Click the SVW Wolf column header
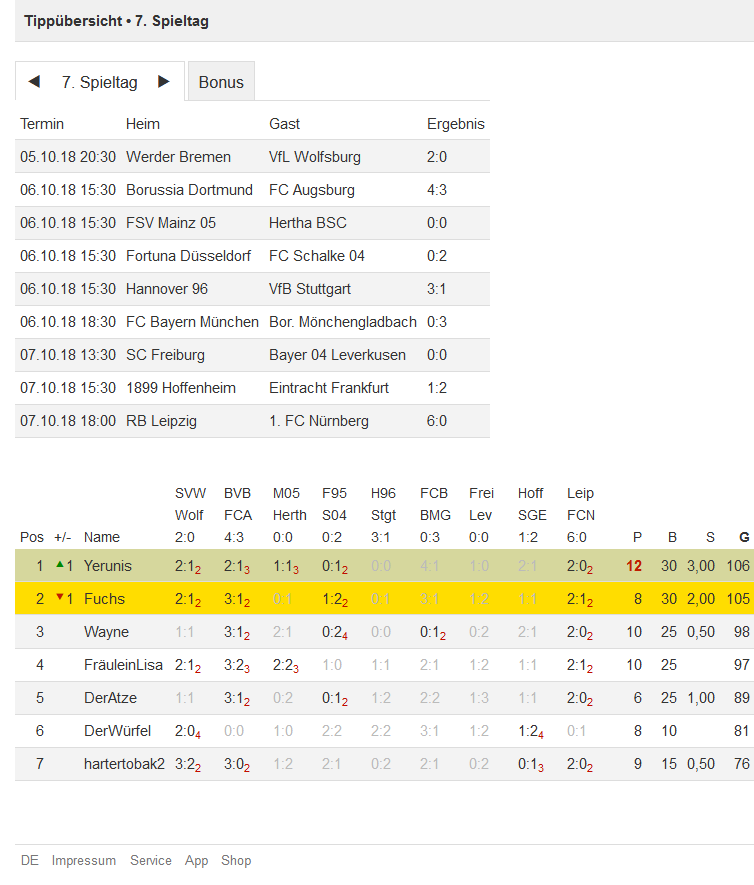The width and height of the screenshot is (754, 885). (190, 504)
